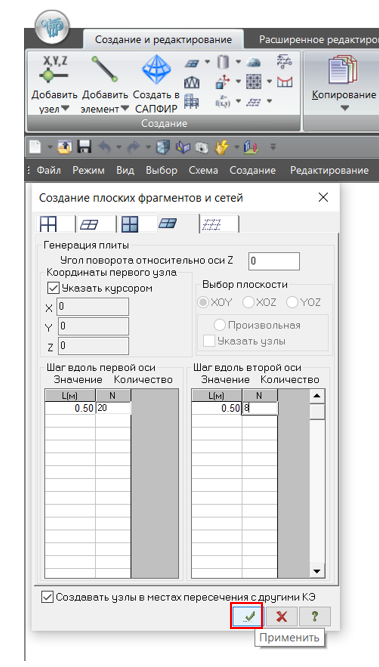This screenshot has height=667, width=379.
Task: Open the Схема menu
Action: point(203,170)
